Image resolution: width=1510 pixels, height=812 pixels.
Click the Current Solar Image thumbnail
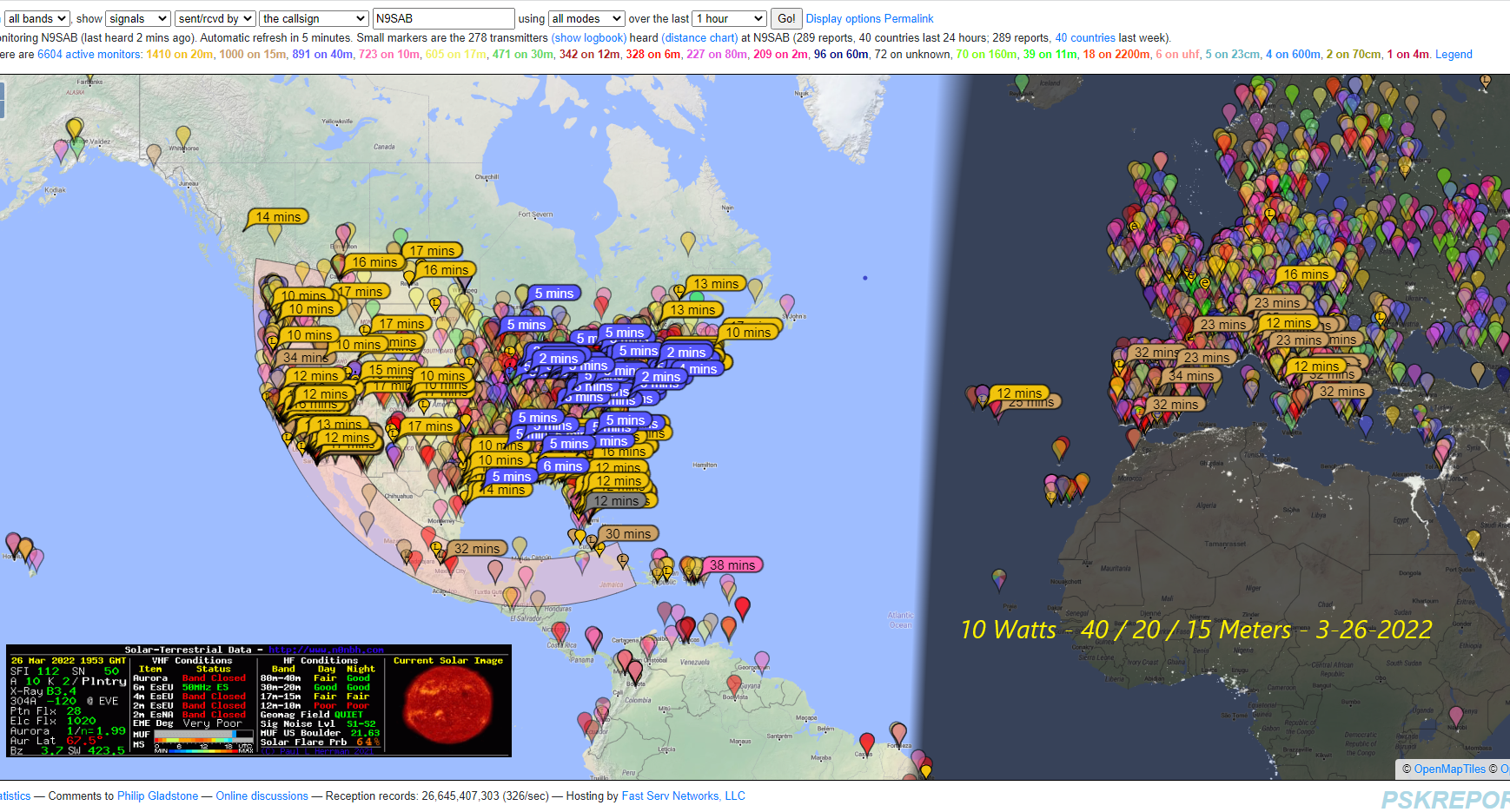pyautogui.click(x=448, y=705)
